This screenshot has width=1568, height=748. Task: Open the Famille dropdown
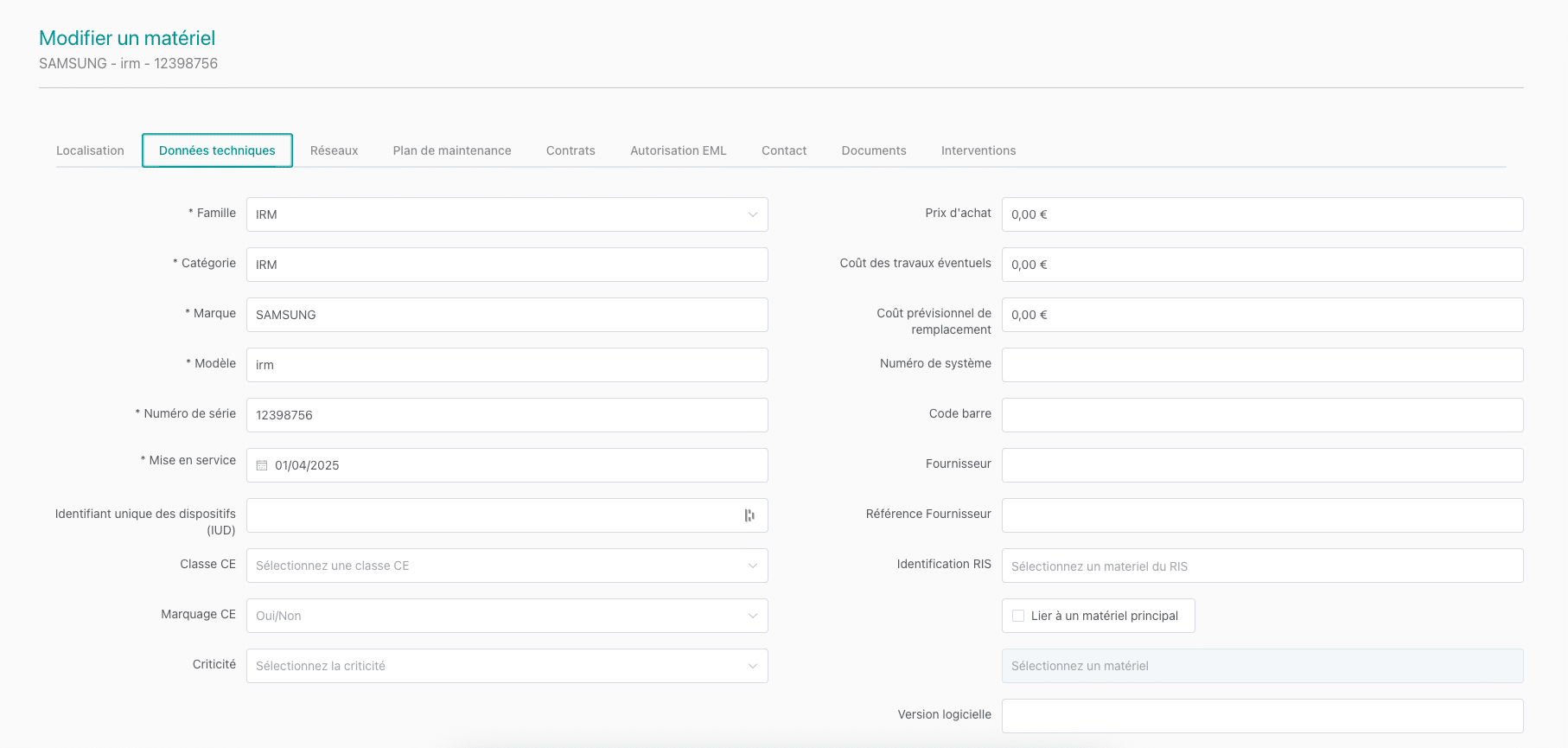click(507, 214)
